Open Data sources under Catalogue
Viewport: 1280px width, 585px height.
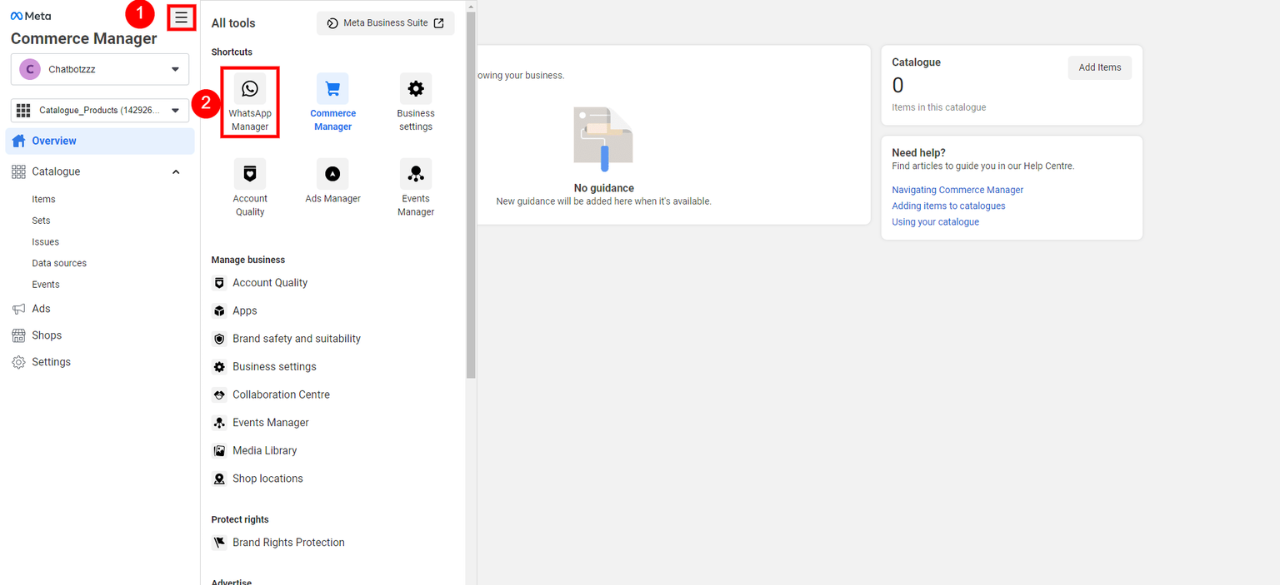(x=59, y=263)
